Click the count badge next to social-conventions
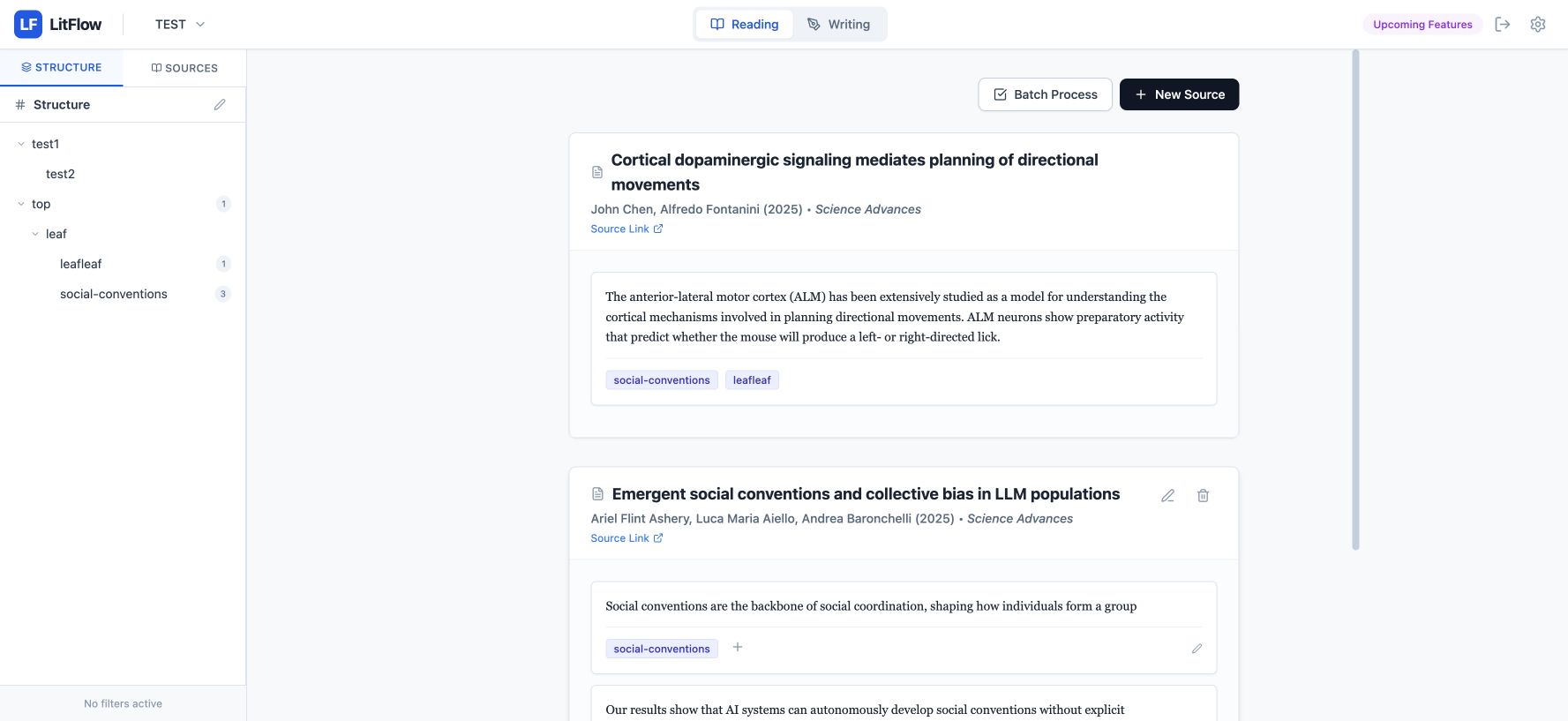Image resolution: width=1568 pixels, height=721 pixels. pos(223,294)
